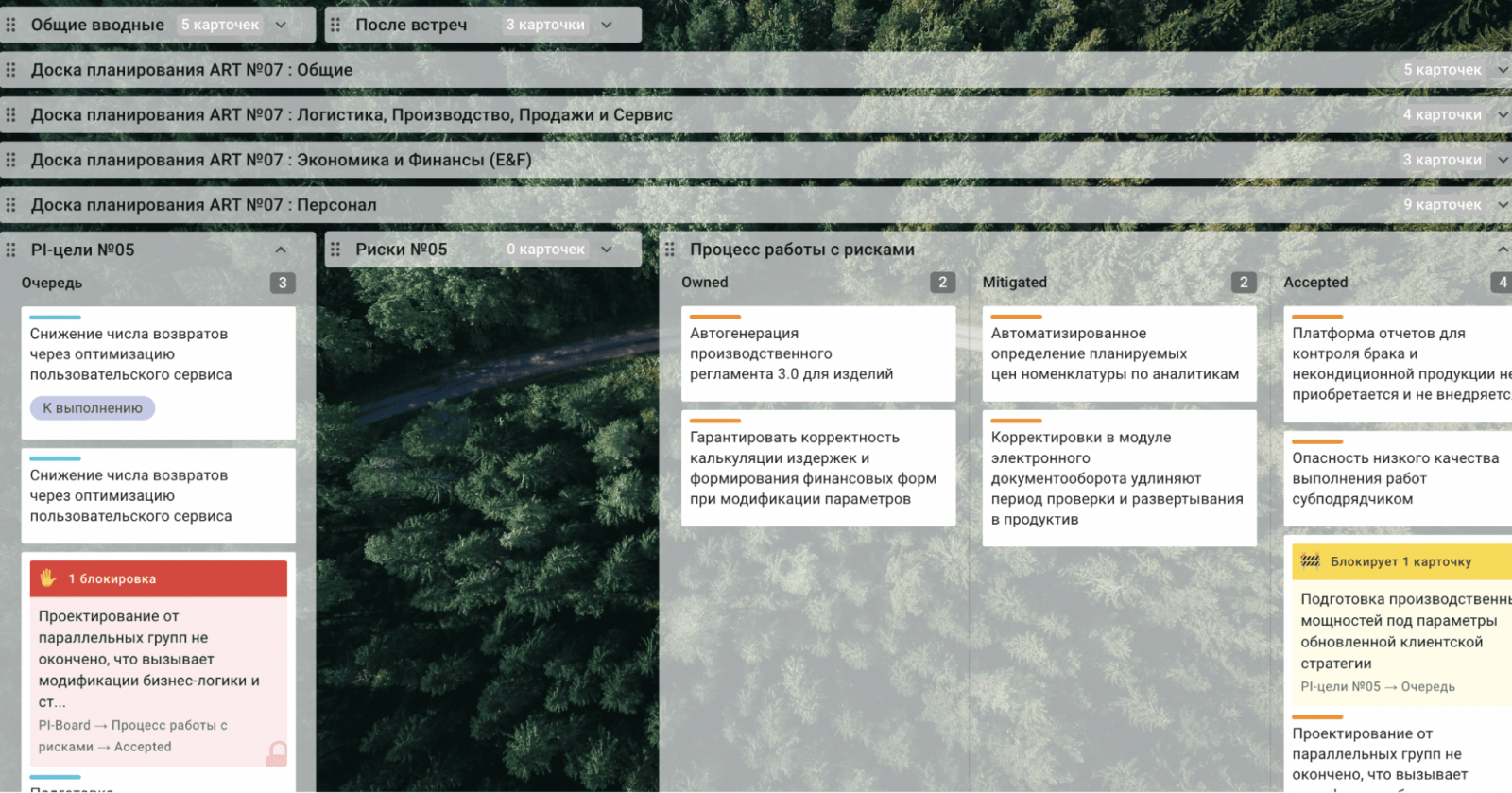Viewport: 1512px width, 793px height.
Task: Click the 5 карточек badge on Общие вводные
Action: pyautogui.click(x=220, y=25)
